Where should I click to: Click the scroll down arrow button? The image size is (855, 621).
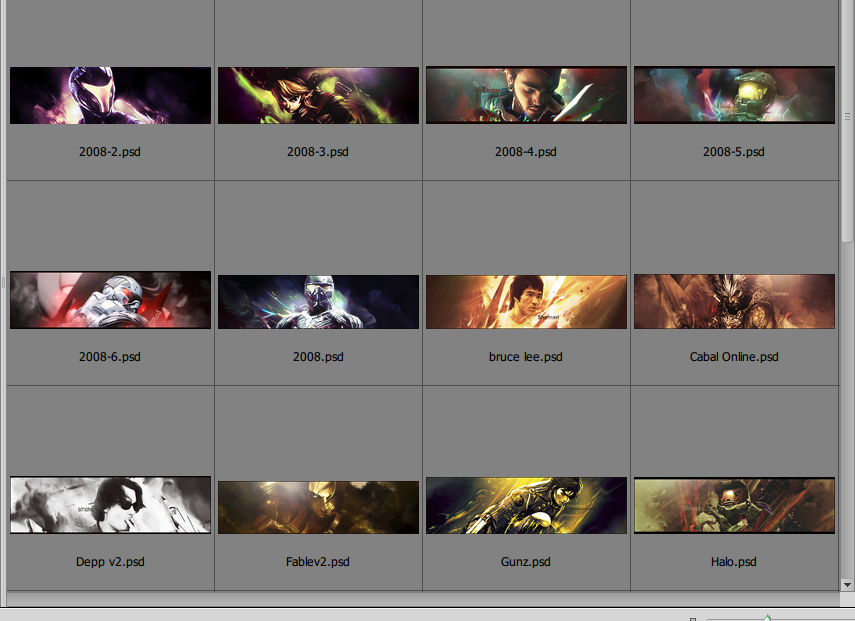847,585
